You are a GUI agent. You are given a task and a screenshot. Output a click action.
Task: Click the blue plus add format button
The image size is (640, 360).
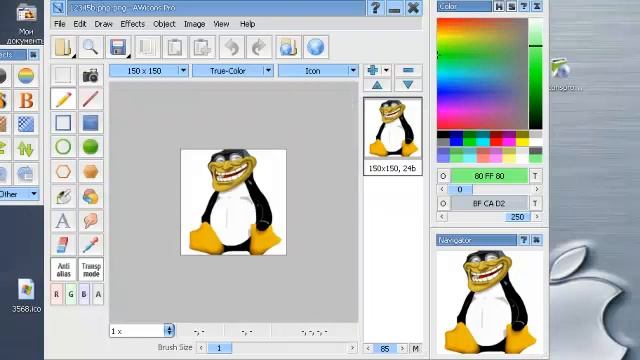[x=373, y=70]
